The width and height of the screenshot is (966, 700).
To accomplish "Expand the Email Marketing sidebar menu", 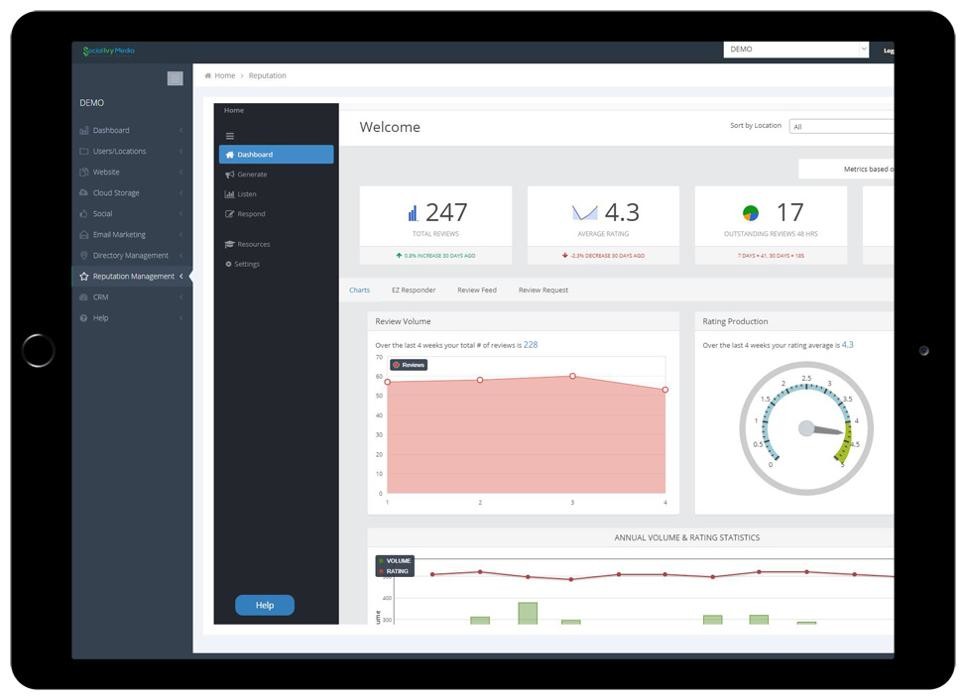I will (x=119, y=235).
